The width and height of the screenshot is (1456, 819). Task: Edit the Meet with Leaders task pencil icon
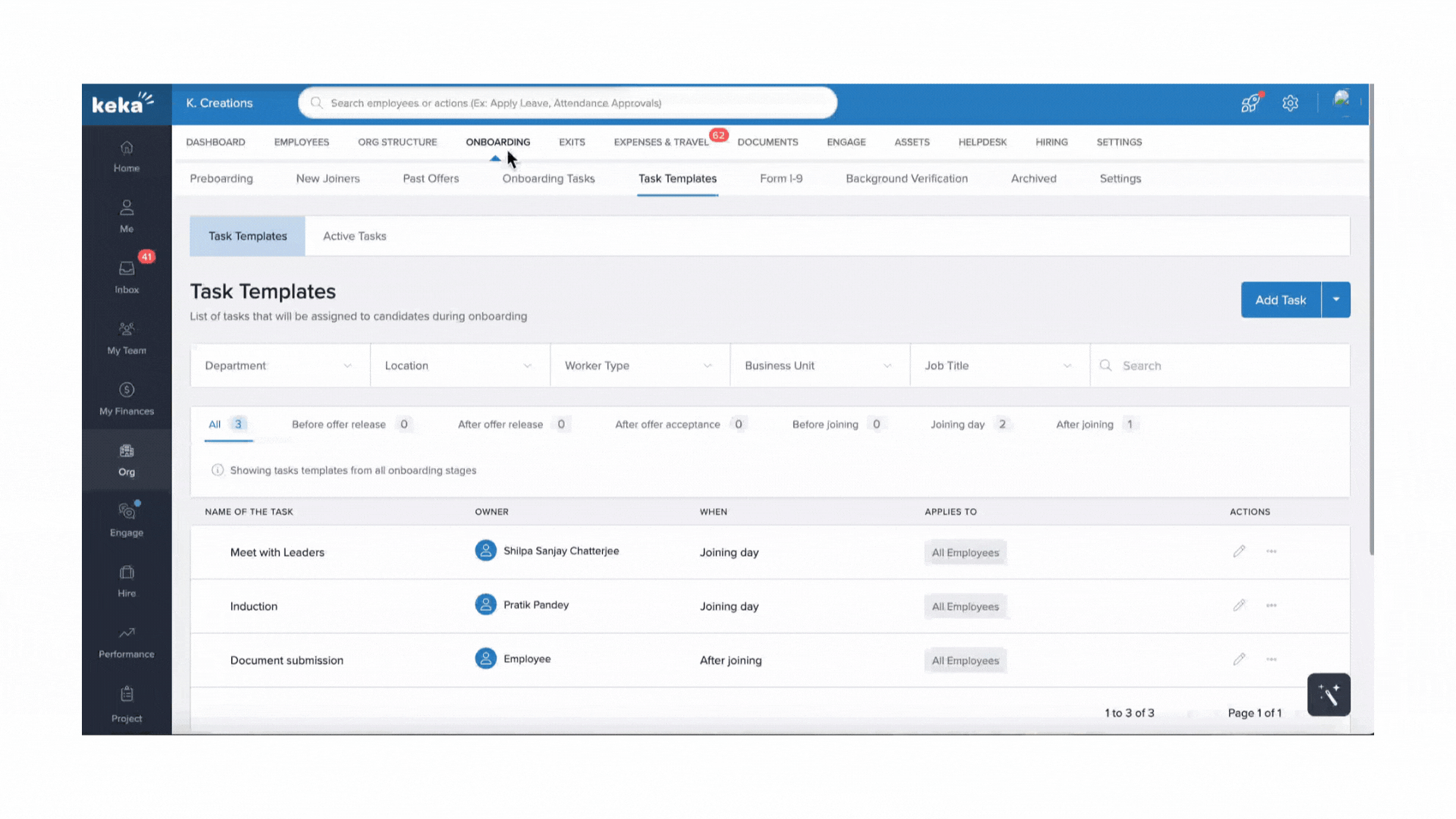pyautogui.click(x=1239, y=551)
